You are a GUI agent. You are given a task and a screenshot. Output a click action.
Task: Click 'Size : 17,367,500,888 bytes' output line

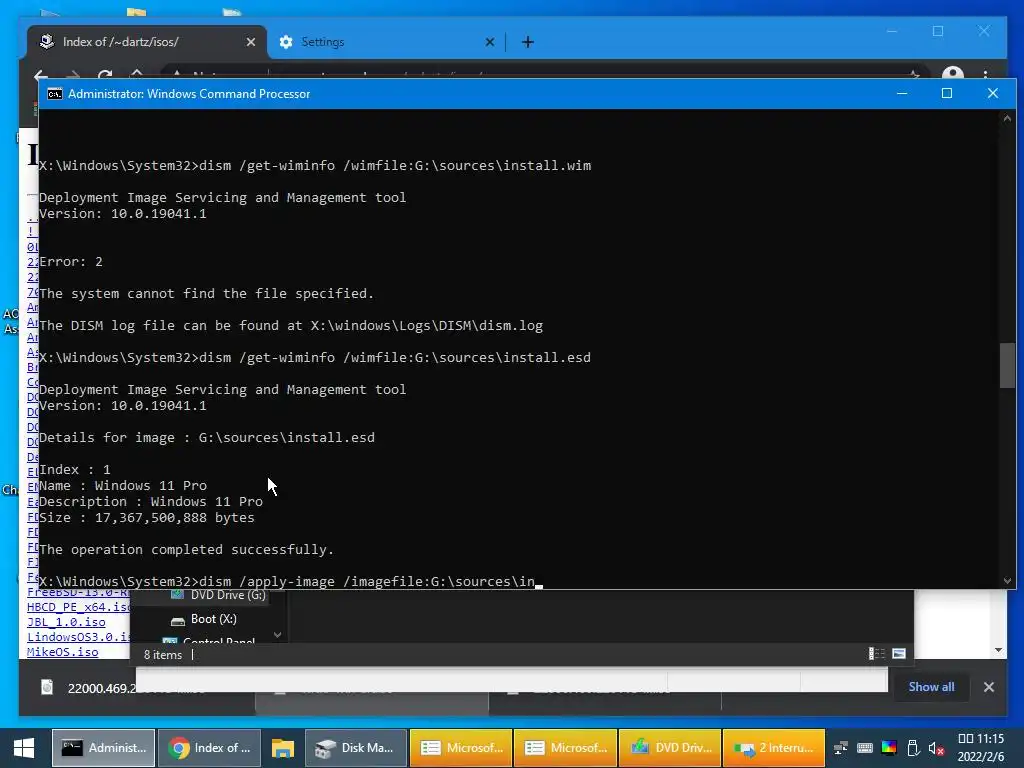coord(147,518)
